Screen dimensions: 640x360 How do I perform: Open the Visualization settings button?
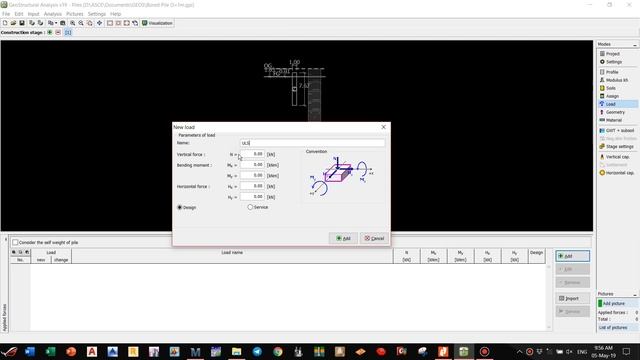[x=157, y=23]
